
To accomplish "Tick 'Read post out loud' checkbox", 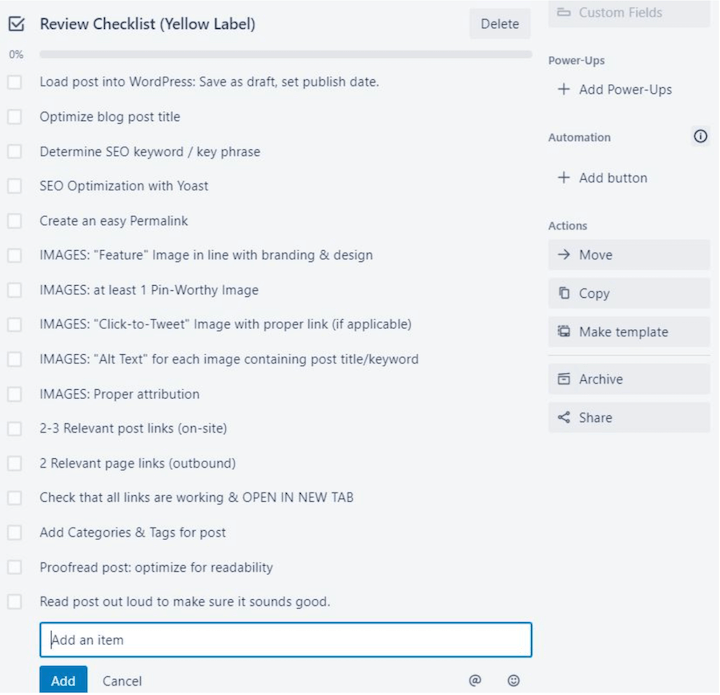I will [x=15, y=602].
